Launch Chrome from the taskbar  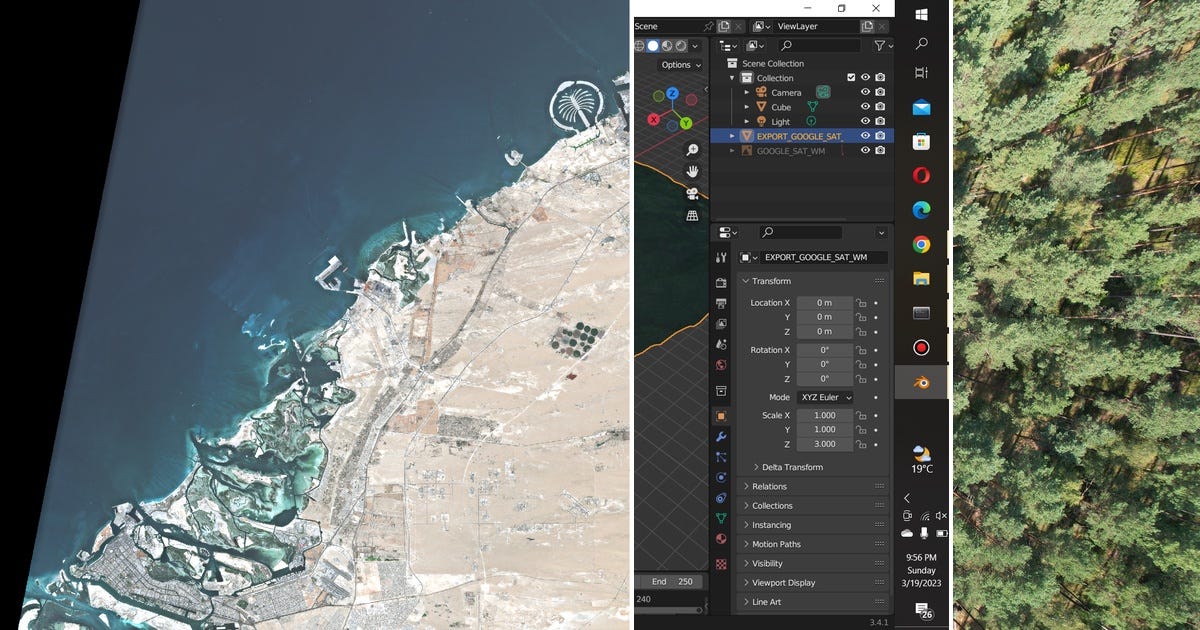click(921, 243)
